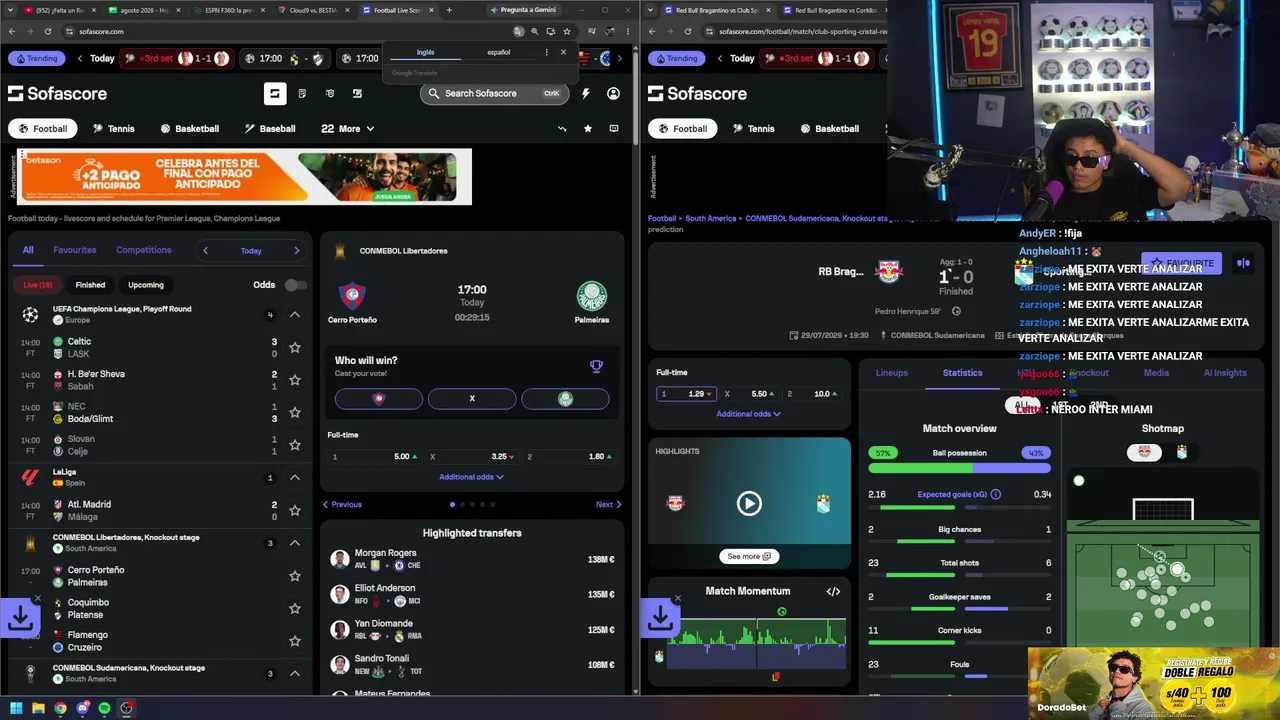Open Spotify from the taskbar
This screenshot has width=1280, height=720.
[x=104, y=708]
